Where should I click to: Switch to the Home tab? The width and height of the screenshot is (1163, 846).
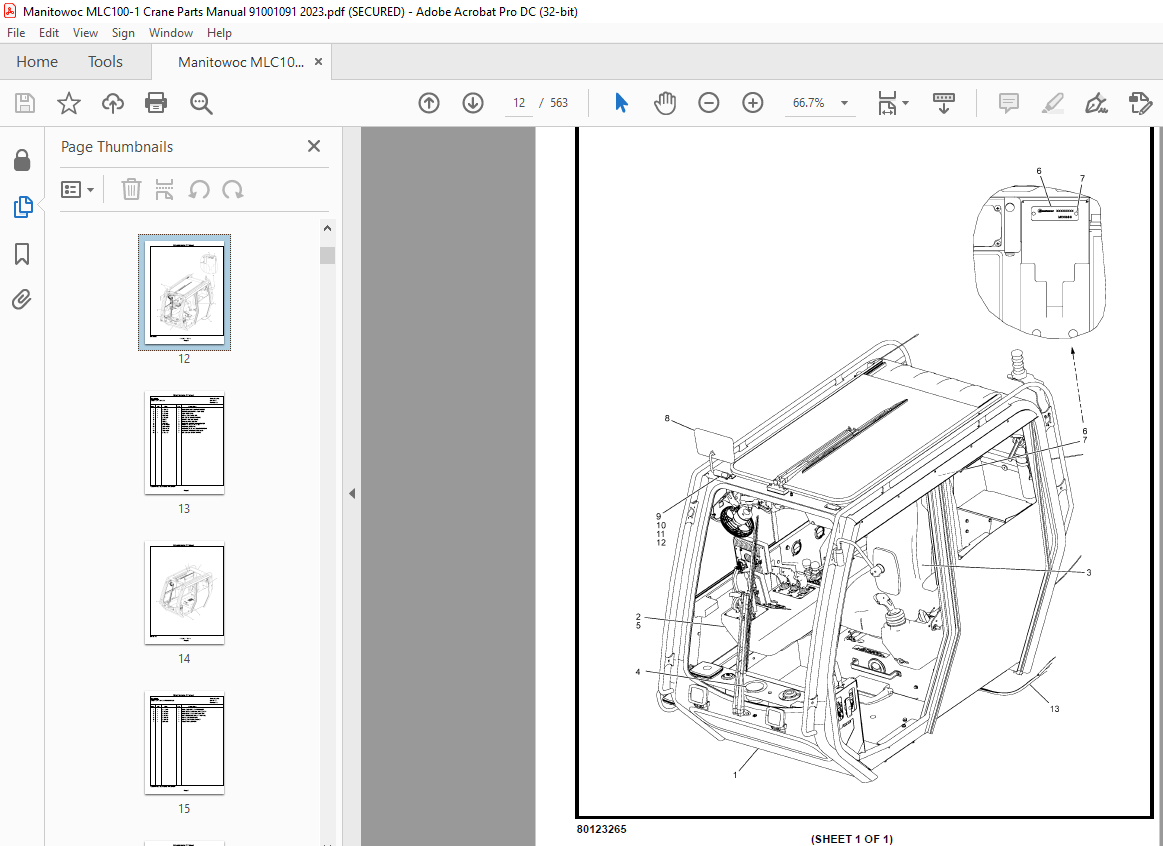pos(37,62)
